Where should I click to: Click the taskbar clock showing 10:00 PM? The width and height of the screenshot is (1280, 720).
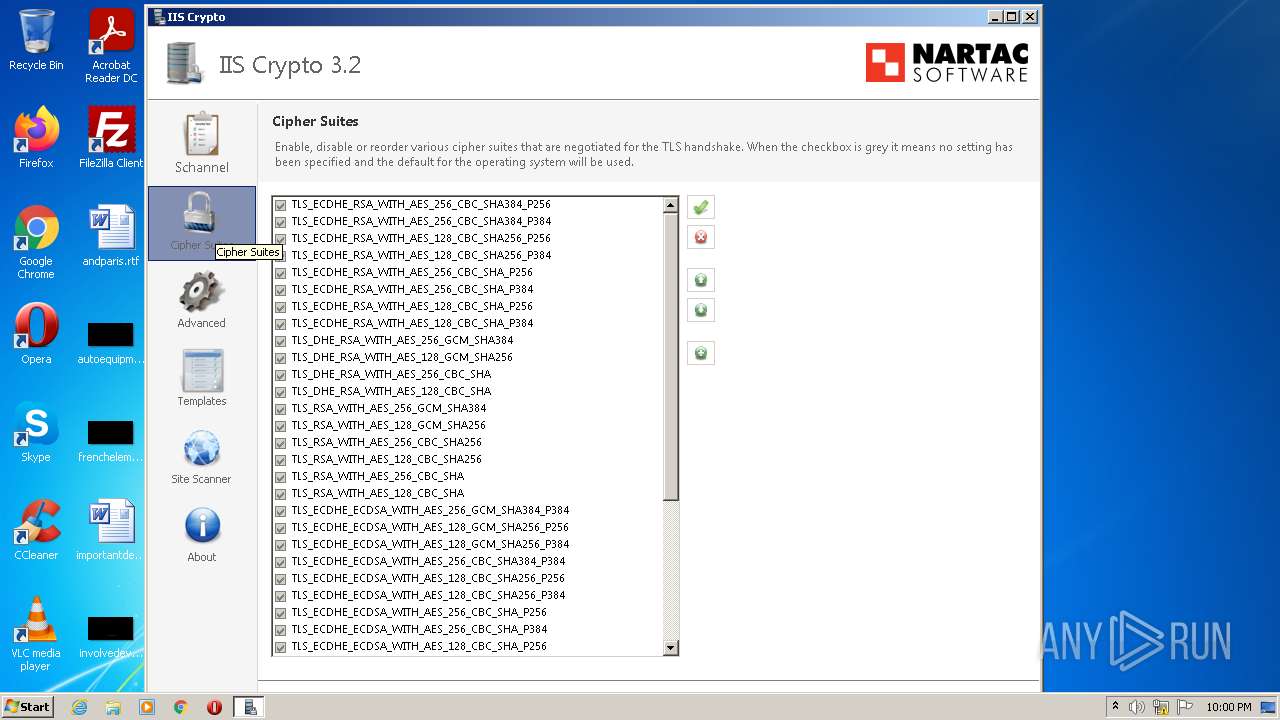tap(1229, 707)
